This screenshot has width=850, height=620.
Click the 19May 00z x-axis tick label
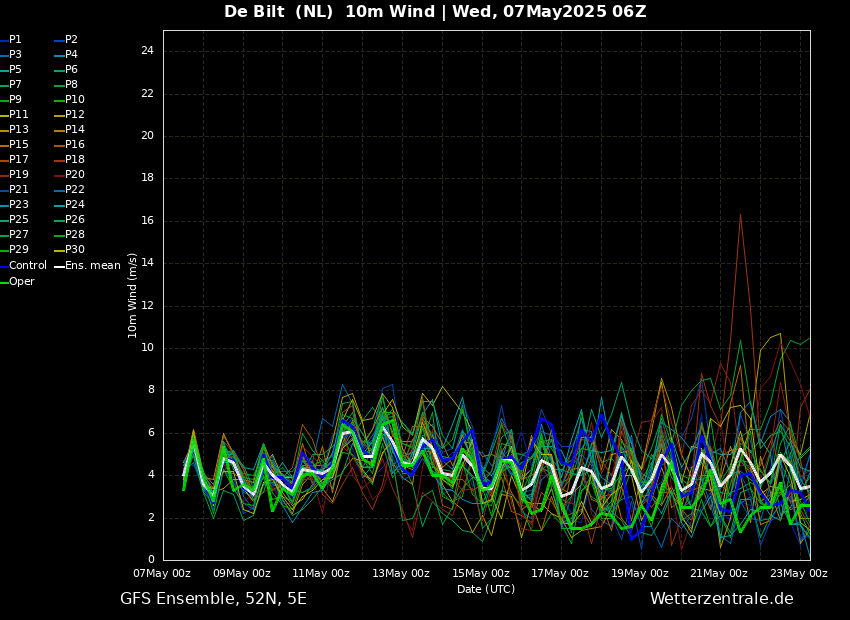[x=640, y=574]
